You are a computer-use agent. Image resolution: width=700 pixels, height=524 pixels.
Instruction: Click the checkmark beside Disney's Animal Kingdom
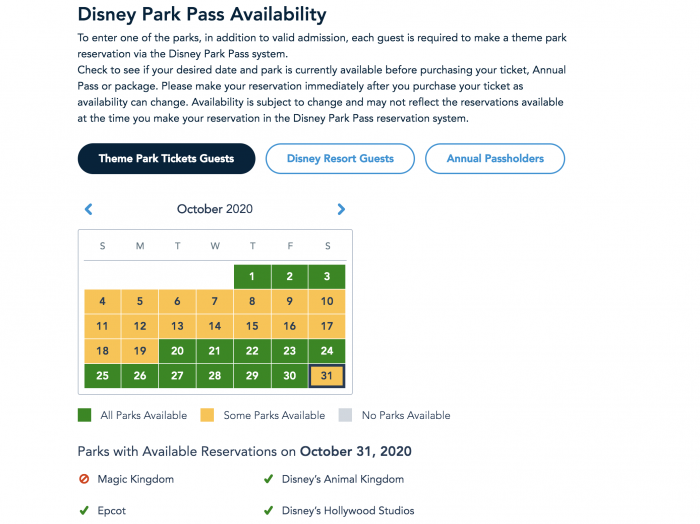pyautogui.click(x=268, y=479)
